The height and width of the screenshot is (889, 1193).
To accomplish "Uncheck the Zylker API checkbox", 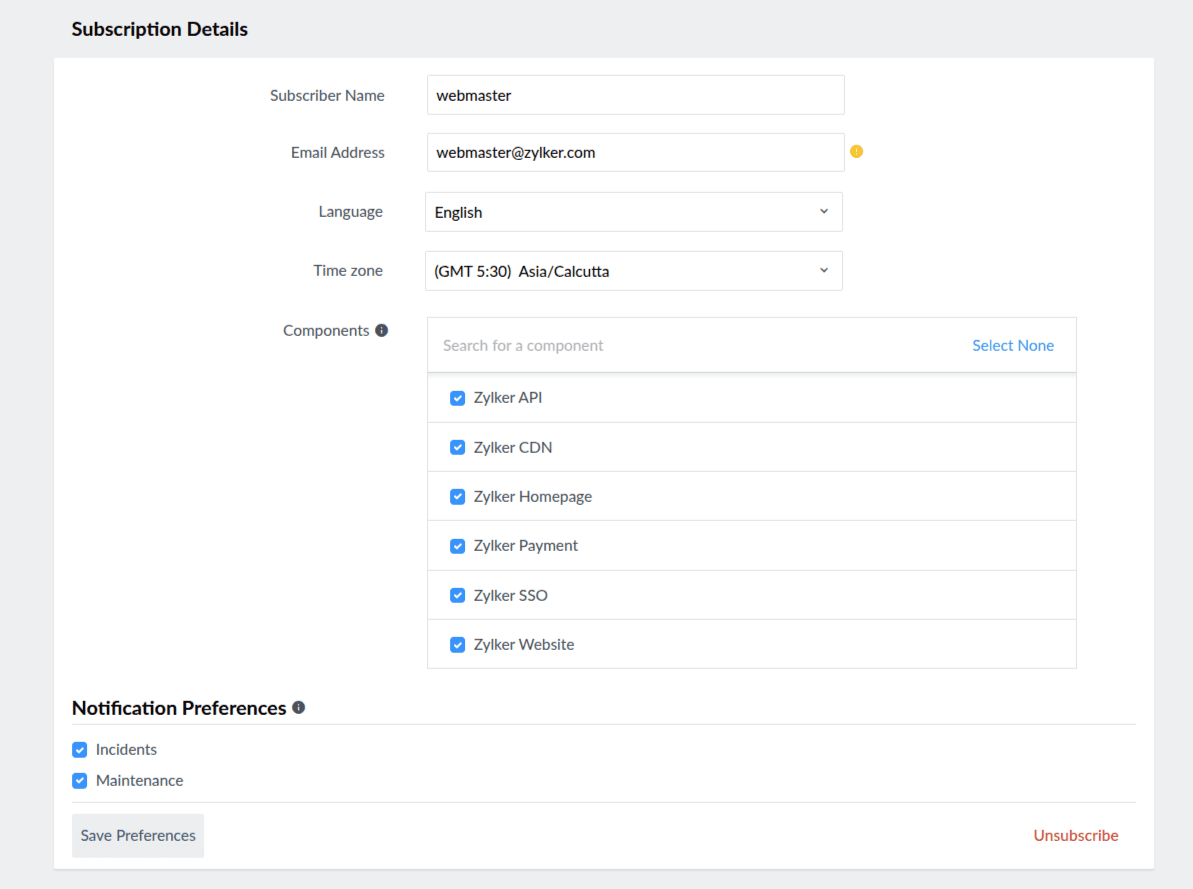I will (457, 398).
